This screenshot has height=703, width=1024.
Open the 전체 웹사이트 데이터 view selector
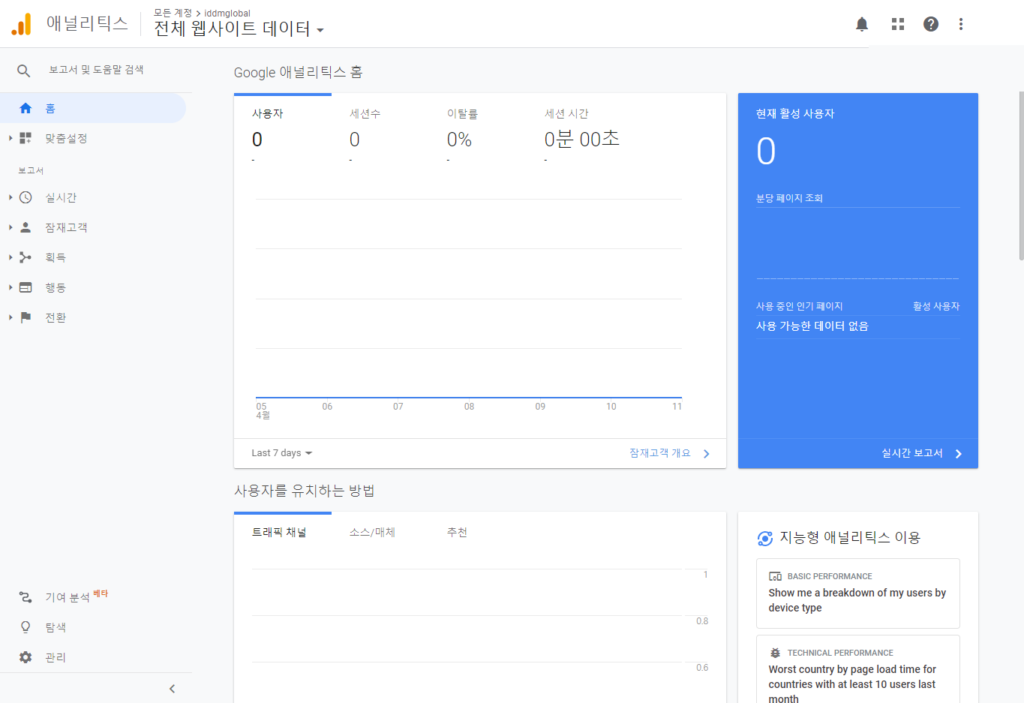[238, 29]
